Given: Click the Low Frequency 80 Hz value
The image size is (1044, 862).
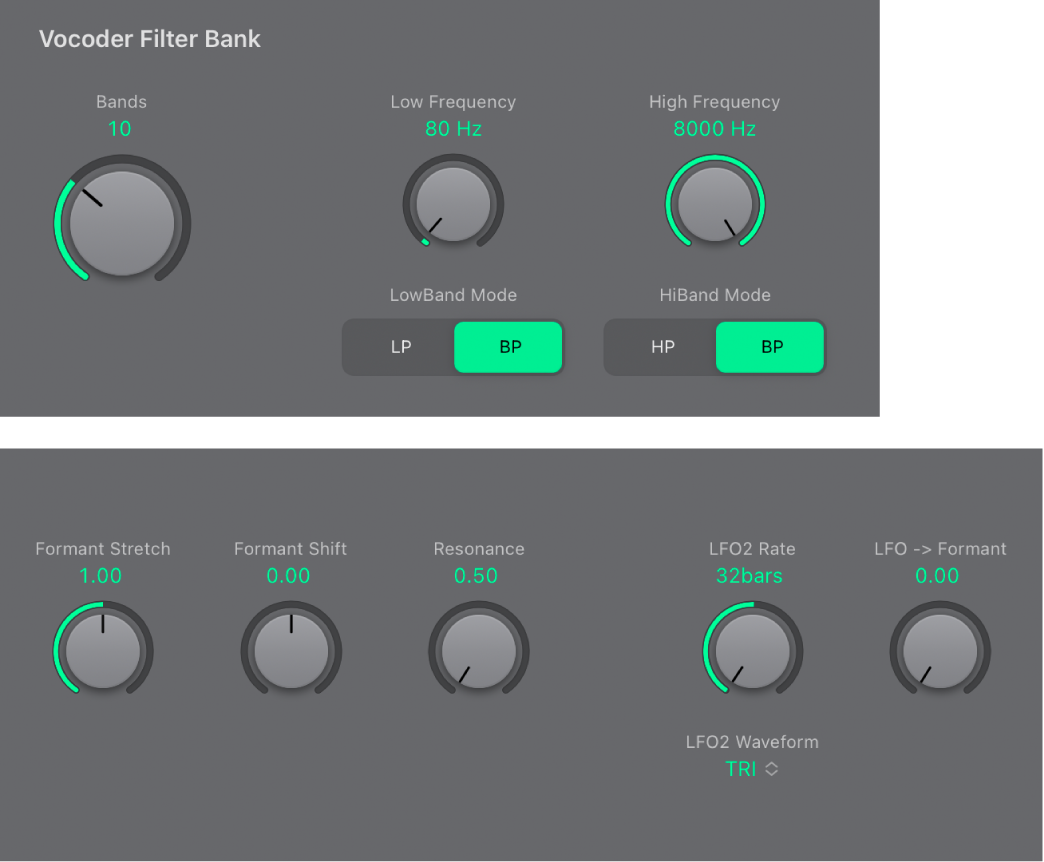Looking at the screenshot, I should [x=453, y=129].
